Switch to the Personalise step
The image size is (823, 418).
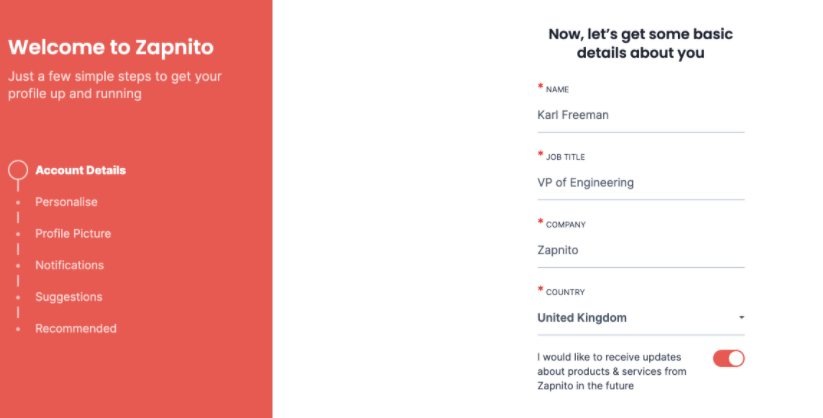pos(66,202)
